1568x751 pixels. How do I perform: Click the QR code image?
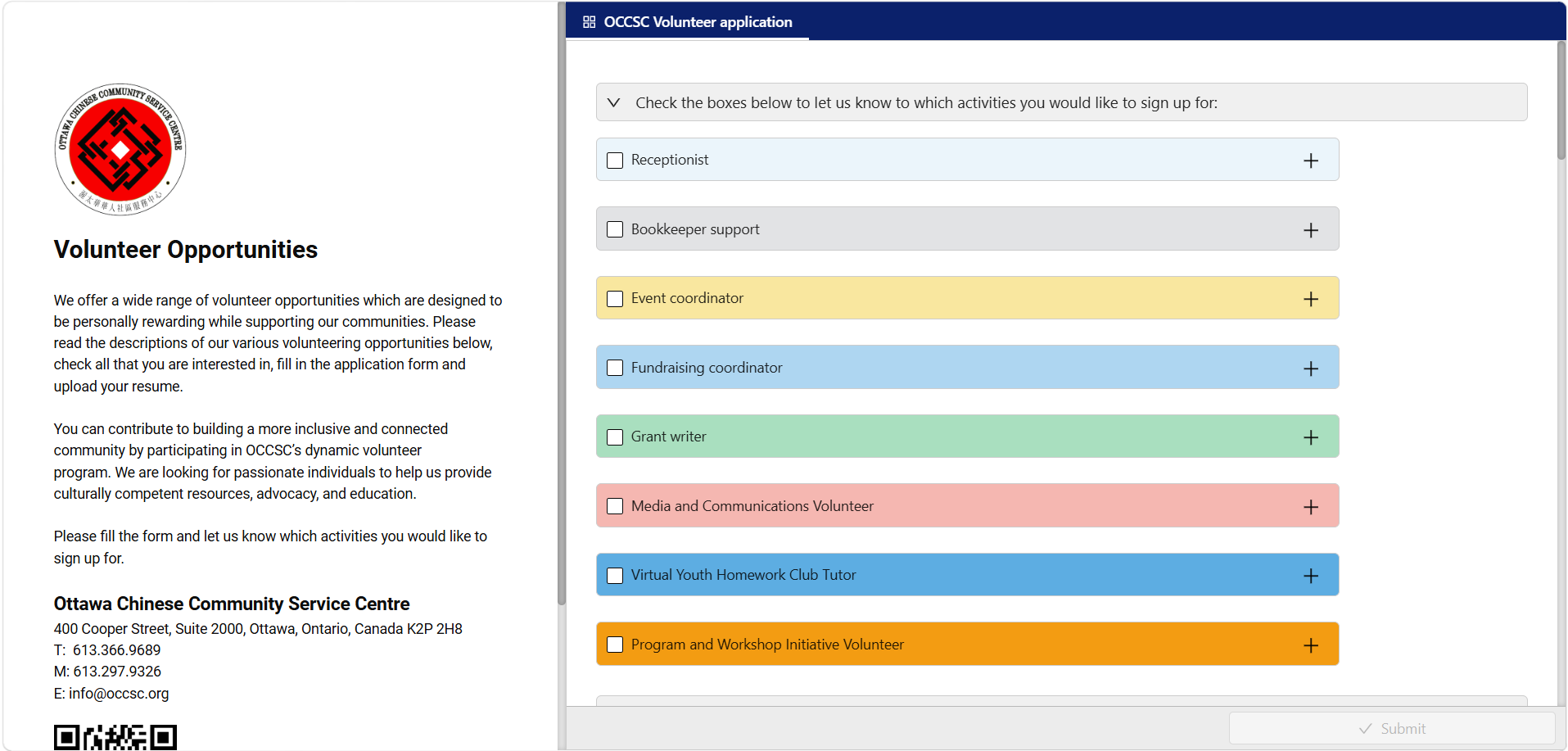tap(115, 737)
